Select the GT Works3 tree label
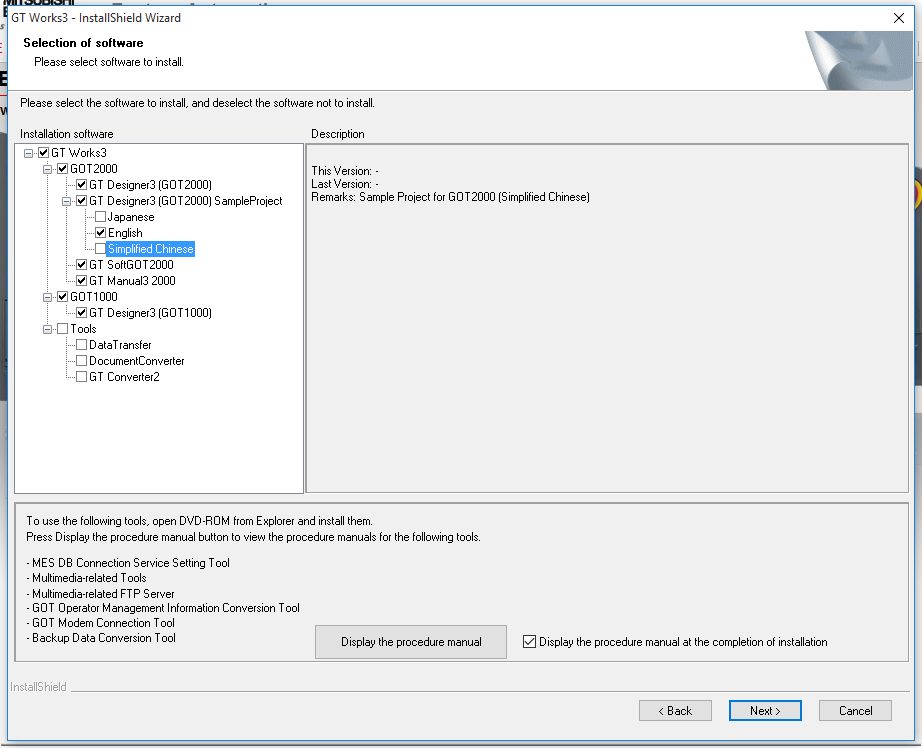The width and height of the screenshot is (922, 748). coord(79,153)
